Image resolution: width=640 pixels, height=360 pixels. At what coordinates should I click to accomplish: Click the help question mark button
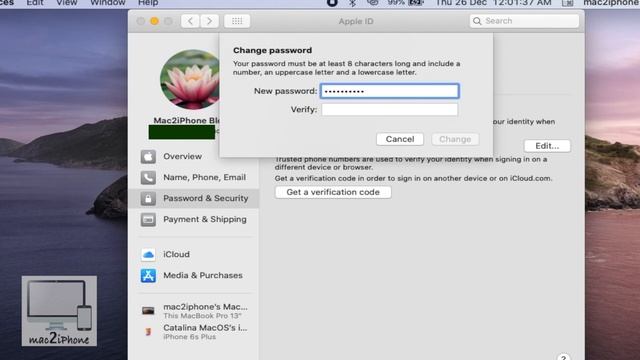(x=563, y=357)
